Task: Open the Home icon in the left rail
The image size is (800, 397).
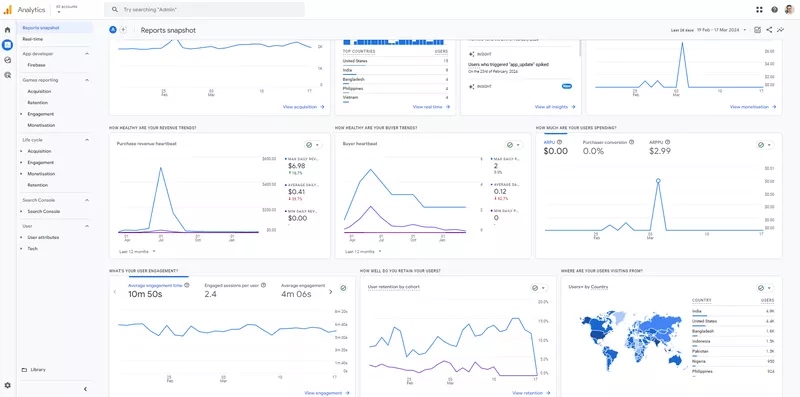Action: pyautogui.click(x=7, y=30)
